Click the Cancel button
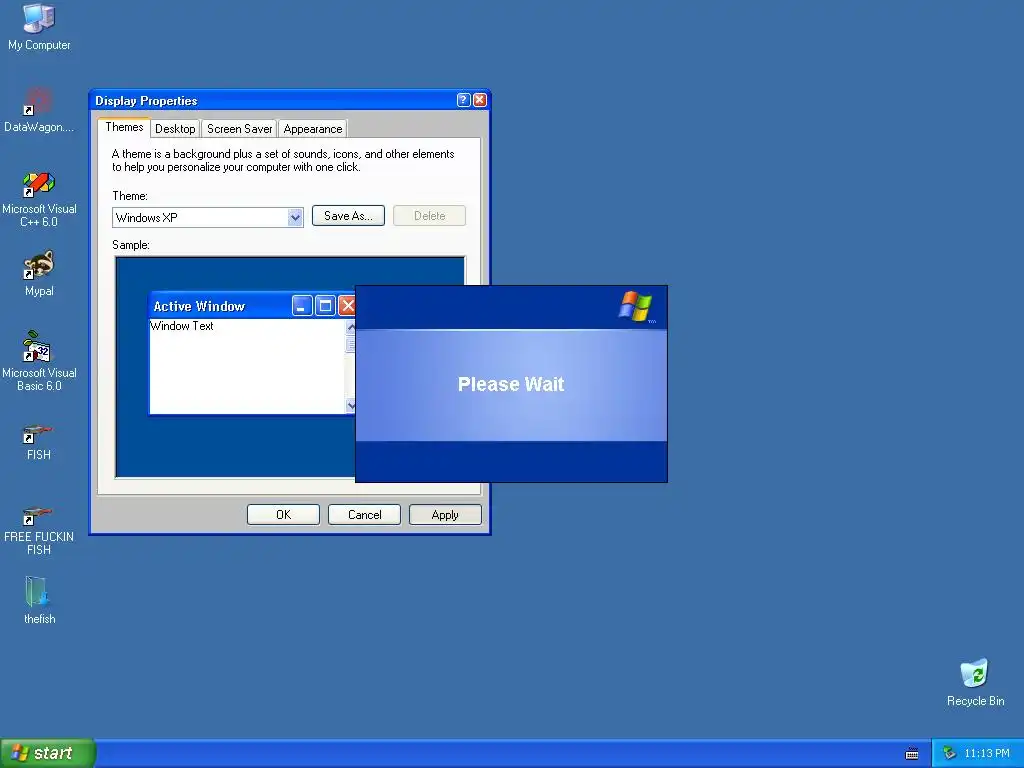 364,515
